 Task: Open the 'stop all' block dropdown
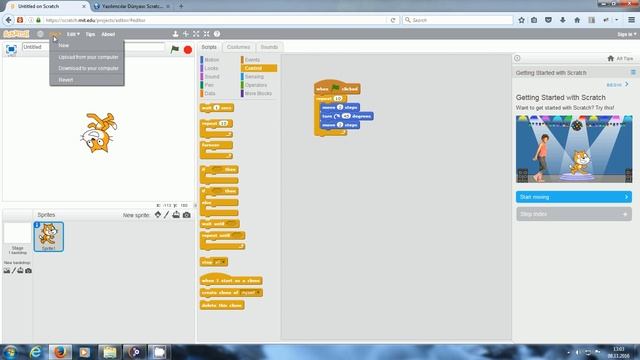tap(223, 262)
